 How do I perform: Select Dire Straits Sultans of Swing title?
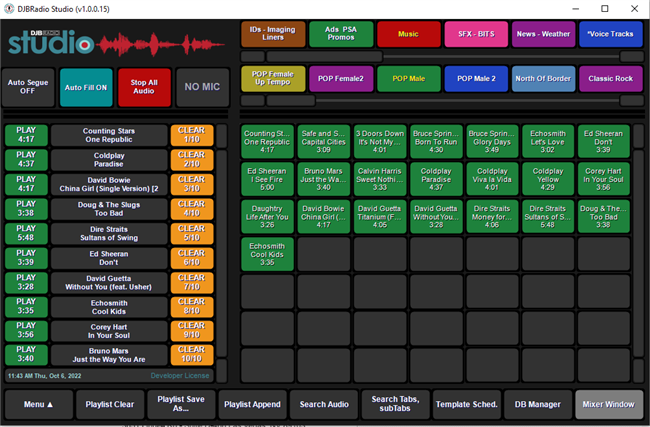tap(109, 233)
